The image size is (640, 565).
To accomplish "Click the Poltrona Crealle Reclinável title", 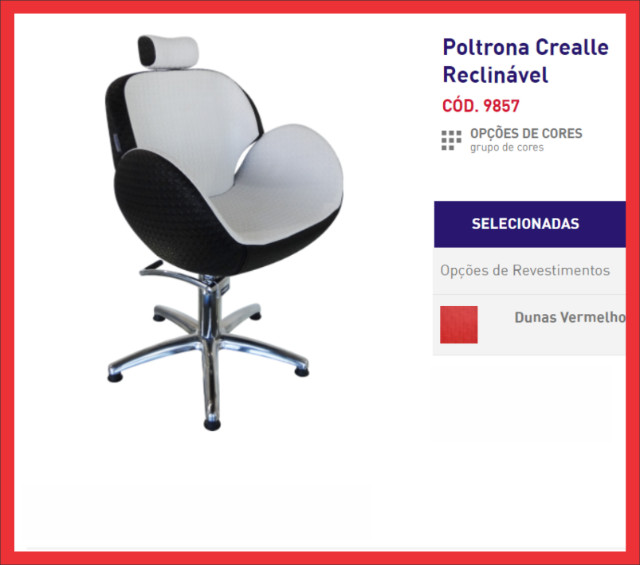I will click(x=526, y=61).
